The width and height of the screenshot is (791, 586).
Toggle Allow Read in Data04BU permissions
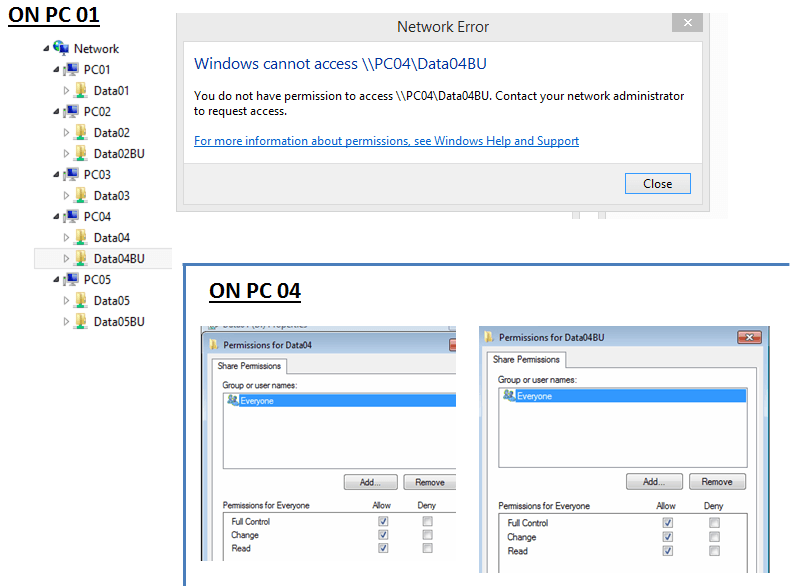pos(667,551)
